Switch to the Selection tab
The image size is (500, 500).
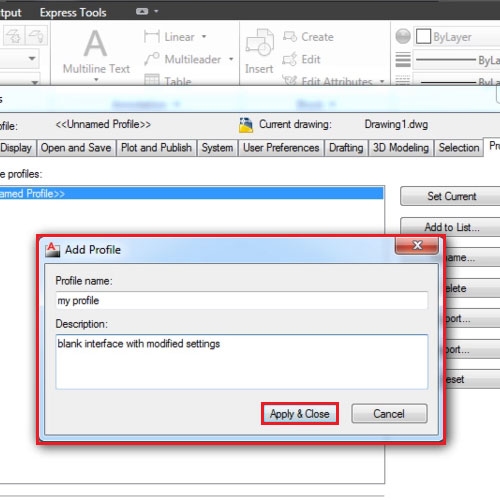pyautogui.click(x=459, y=148)
